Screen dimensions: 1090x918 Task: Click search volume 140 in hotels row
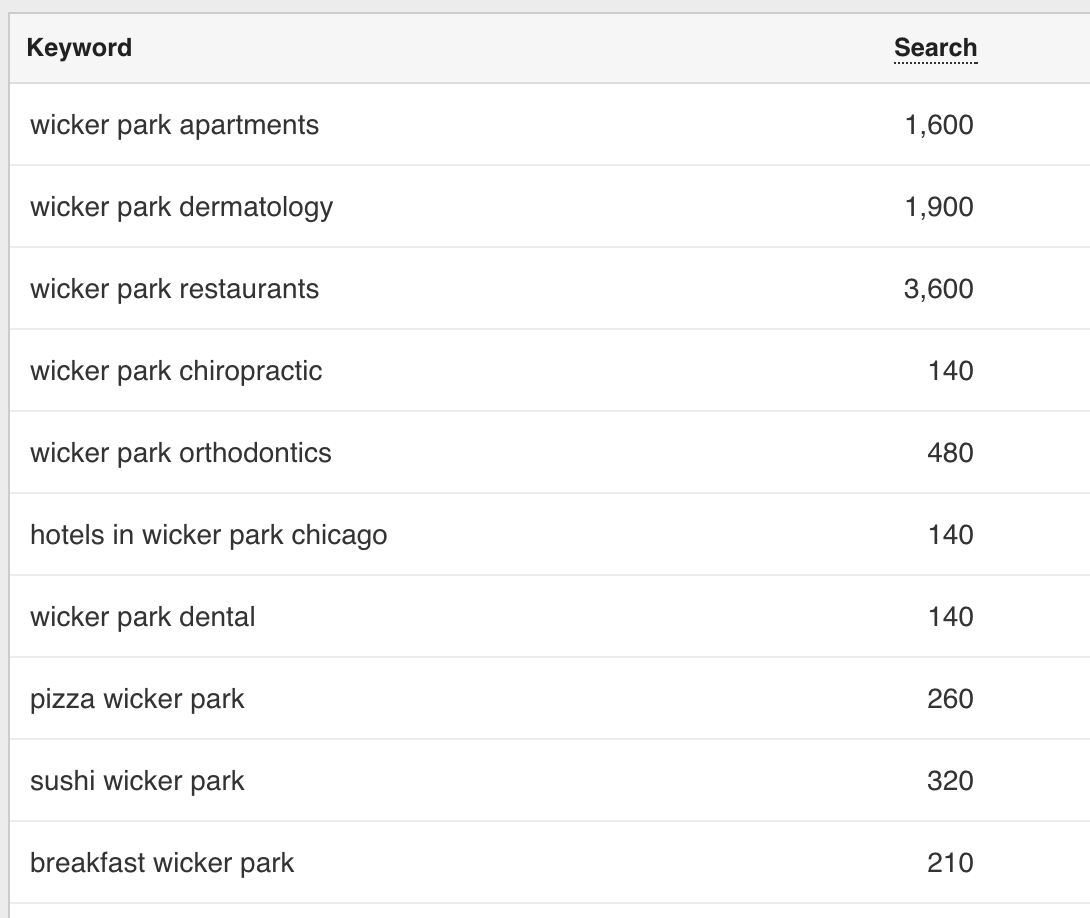[951, 535]
